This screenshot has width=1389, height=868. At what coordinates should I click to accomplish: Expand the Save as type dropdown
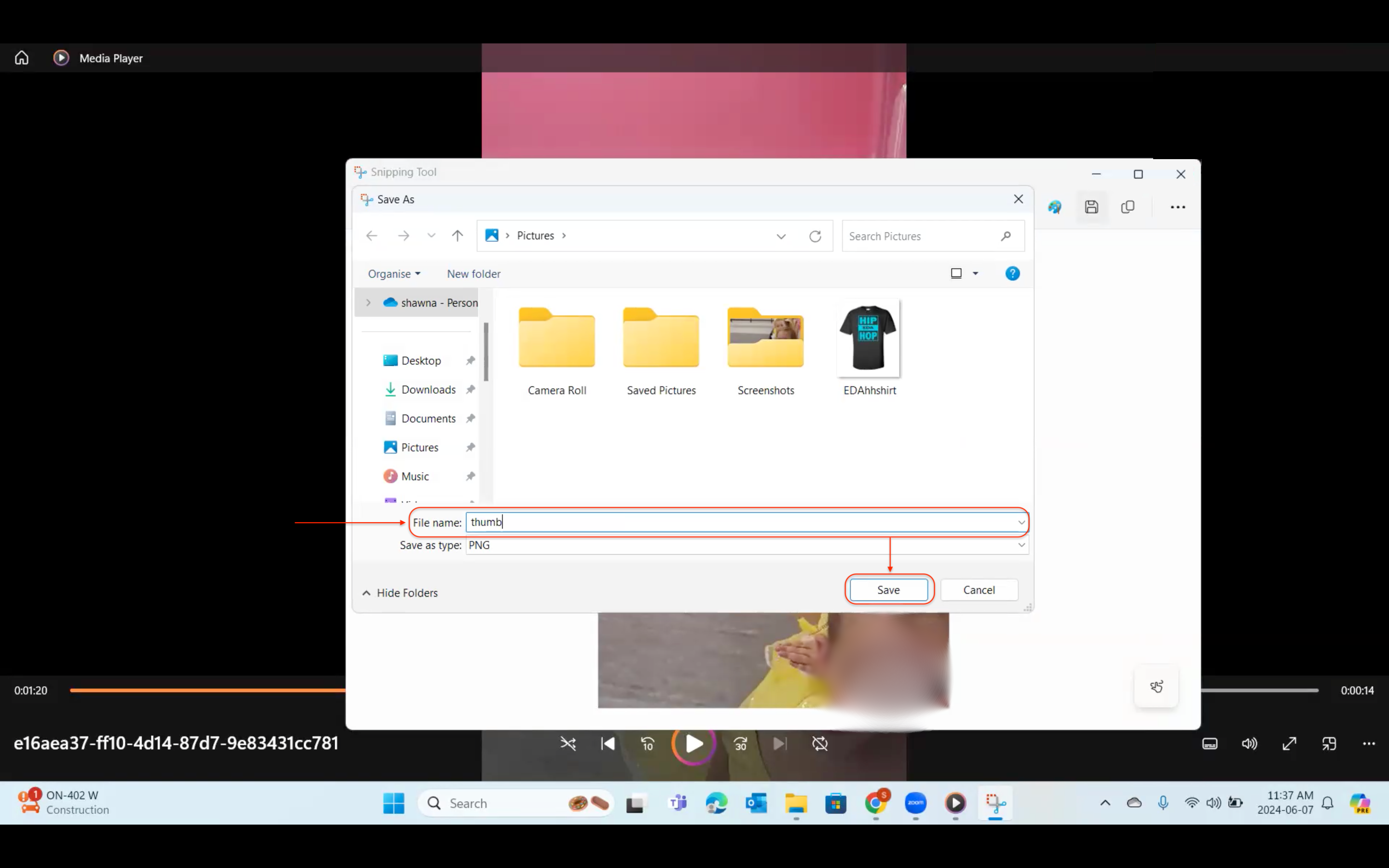tap(1021, 545)
